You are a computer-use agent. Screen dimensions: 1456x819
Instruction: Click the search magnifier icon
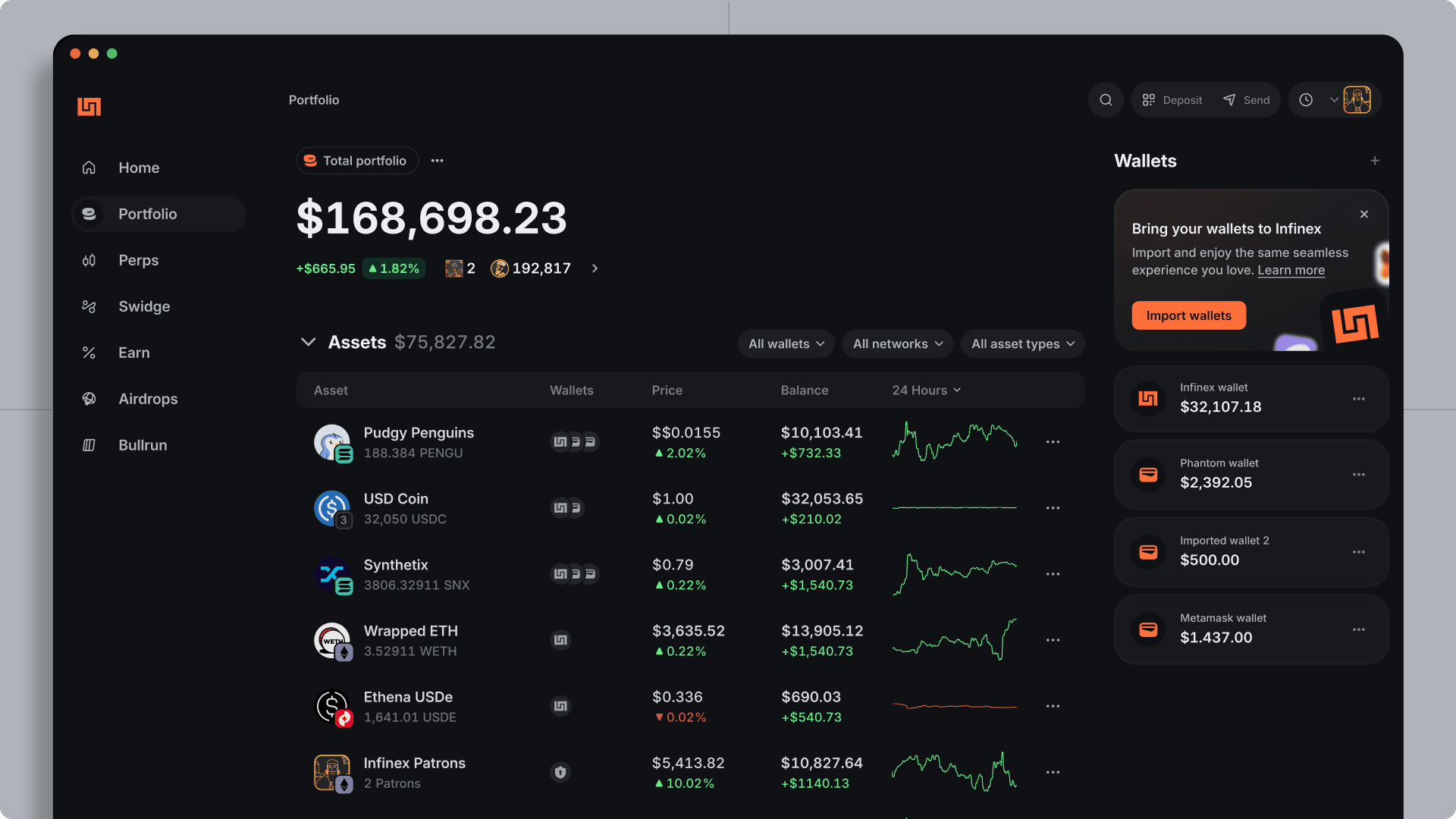tap(1106, 100)
